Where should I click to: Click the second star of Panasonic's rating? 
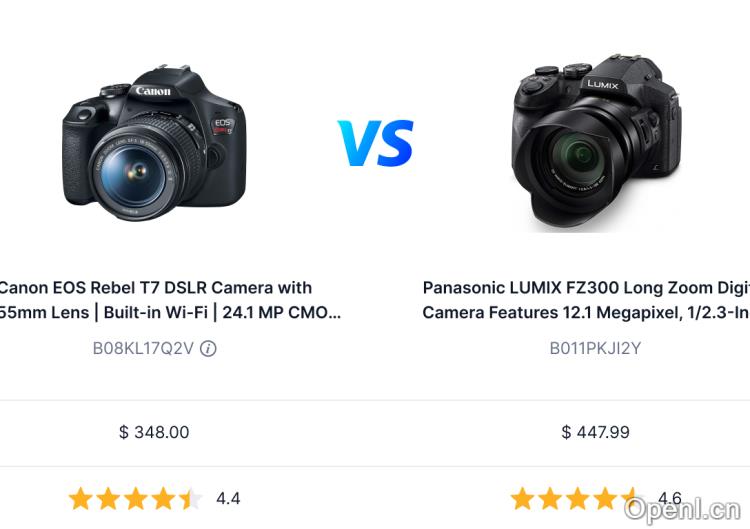(x=550, y=499)
